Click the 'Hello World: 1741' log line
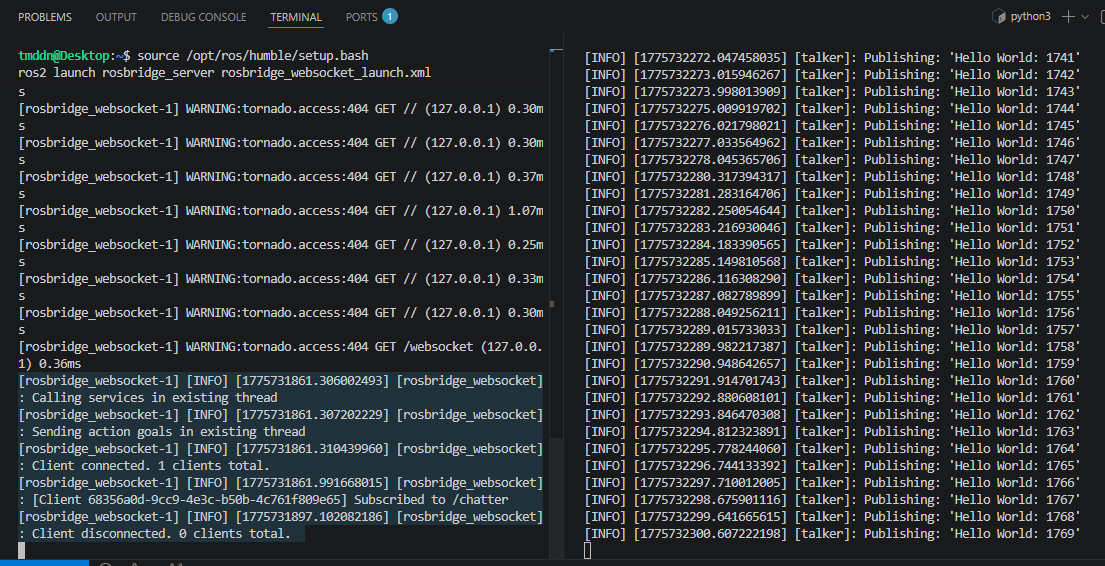This screenshot has height=566, width=1105. (x=832, y=58)
